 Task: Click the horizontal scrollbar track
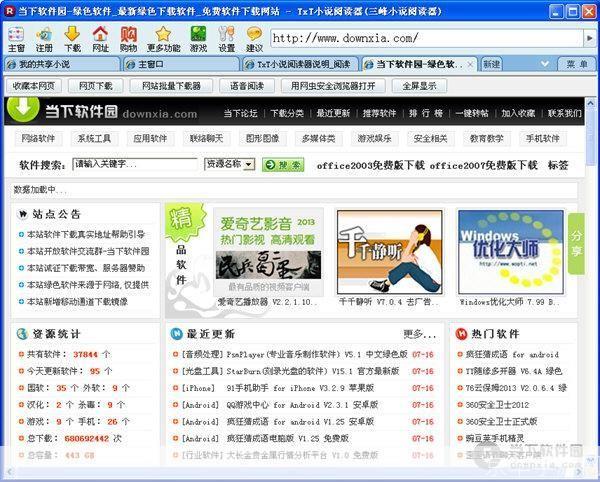pos(295,471)
